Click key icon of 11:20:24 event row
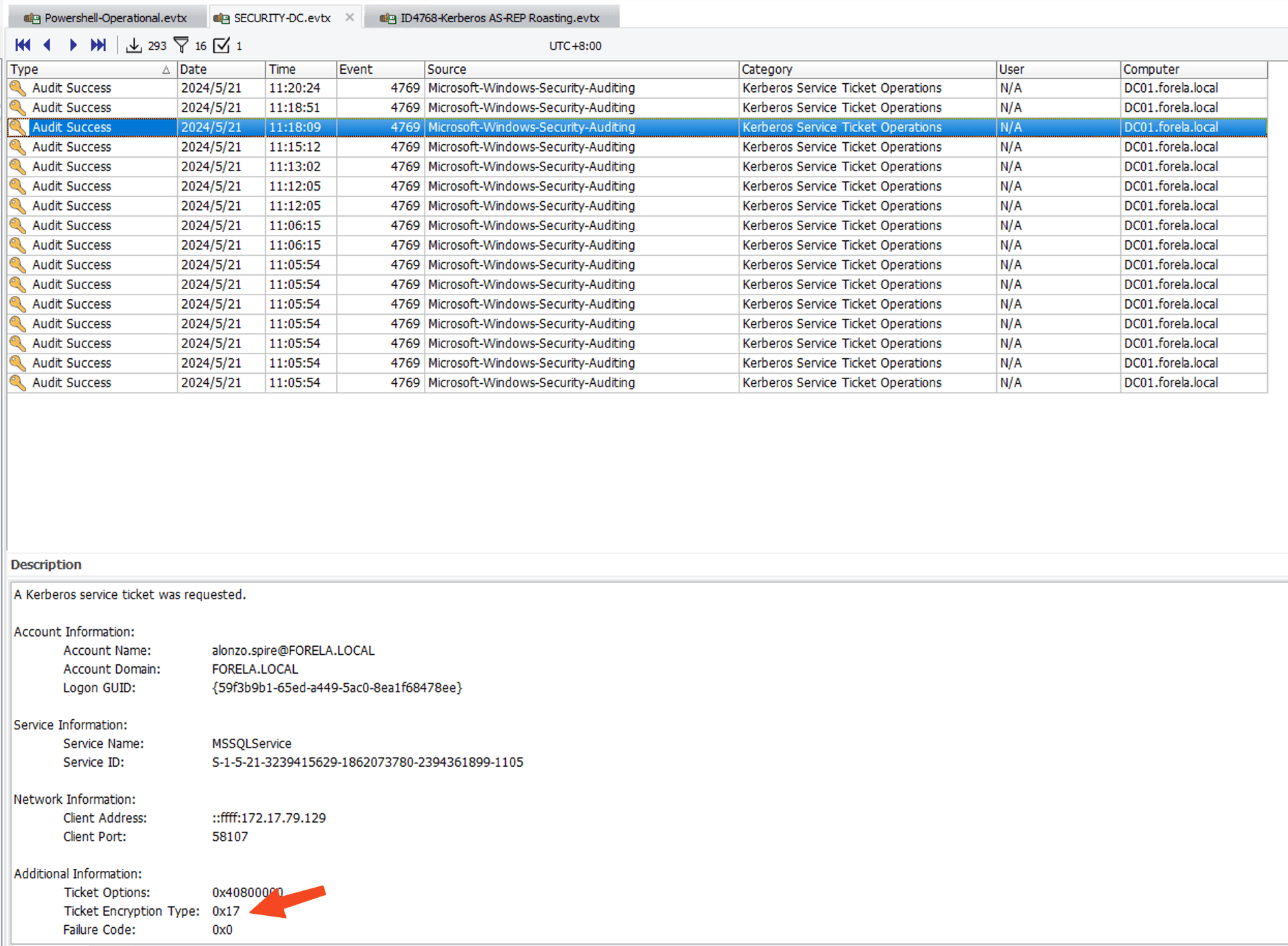 (18, 88)
